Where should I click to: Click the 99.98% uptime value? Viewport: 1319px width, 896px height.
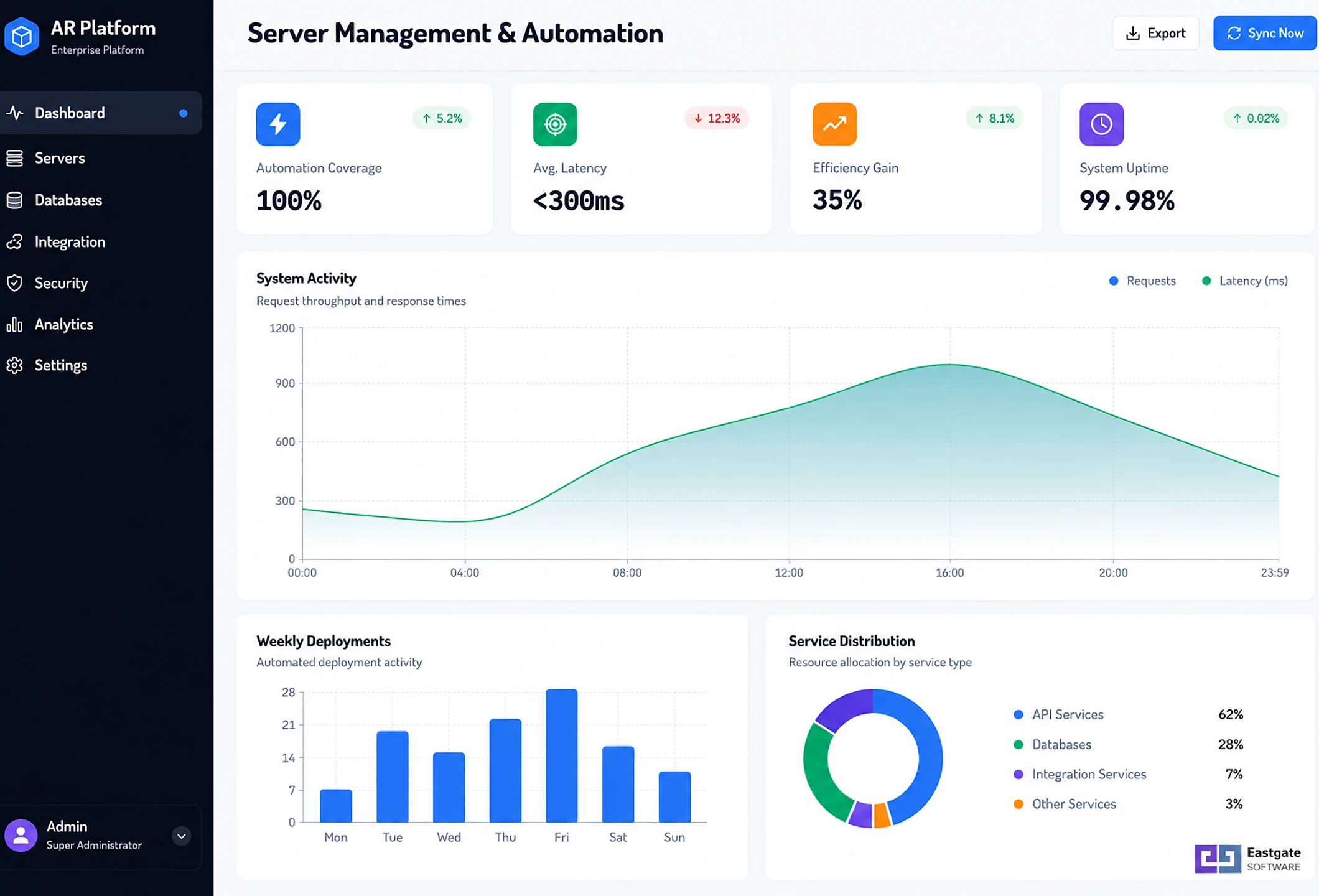pos(1127,201)
